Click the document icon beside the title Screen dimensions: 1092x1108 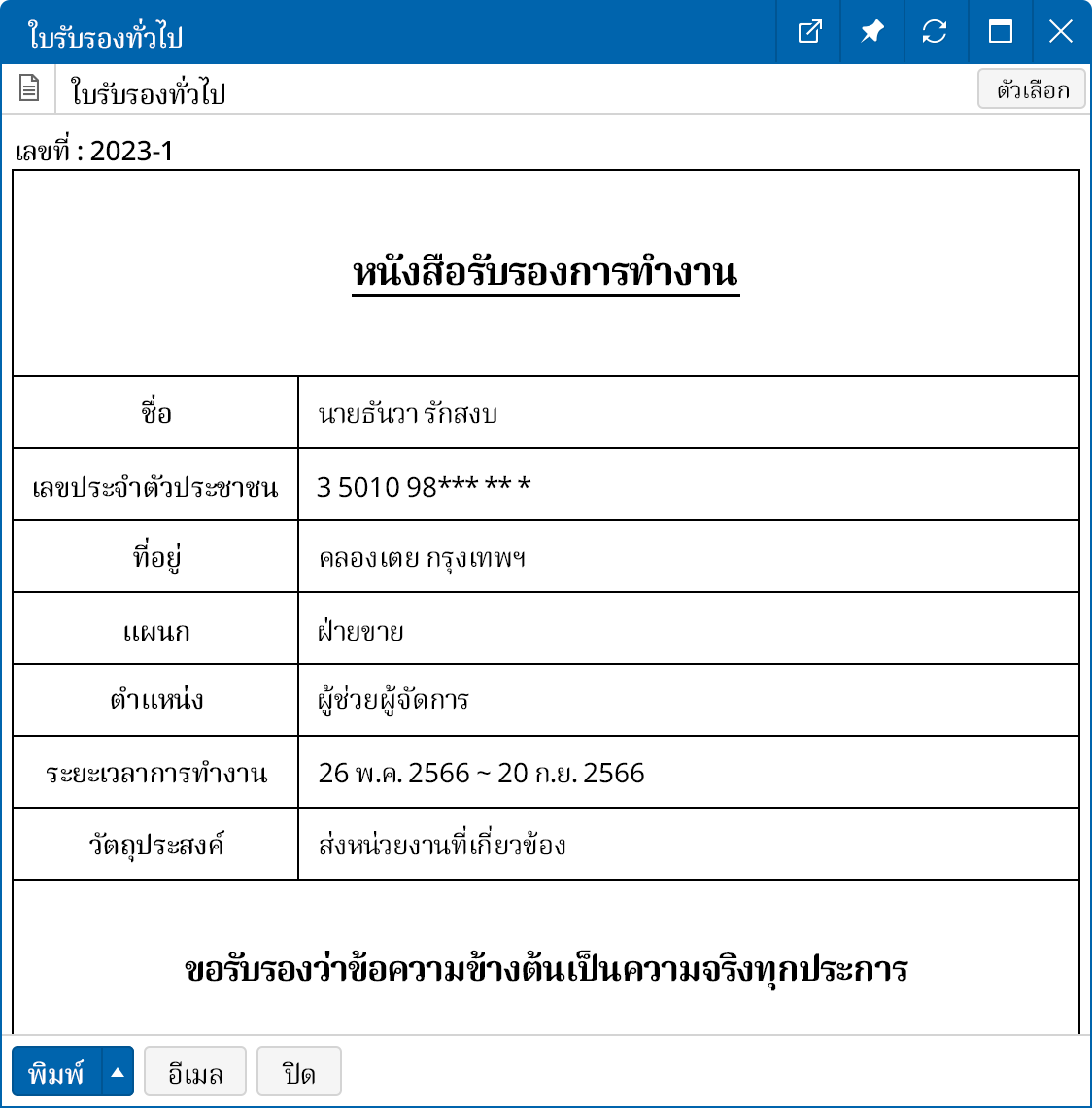pyautogui.click(x=29, y=89)
